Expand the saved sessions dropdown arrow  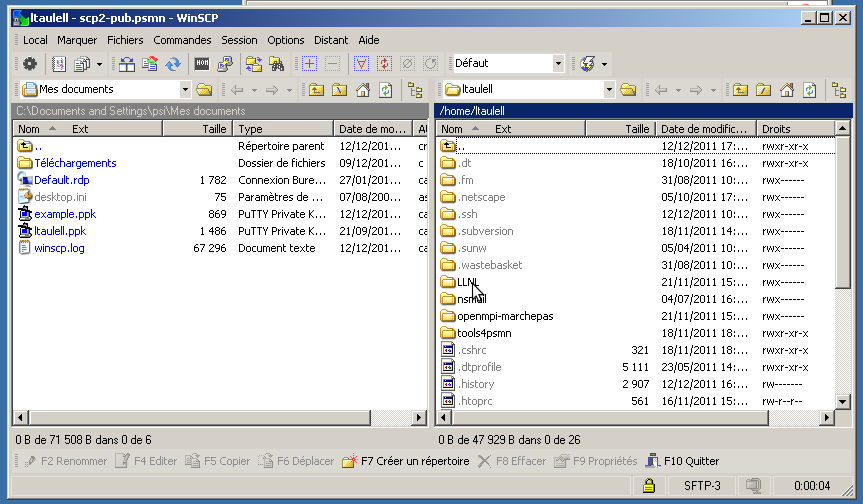(604, 64)
